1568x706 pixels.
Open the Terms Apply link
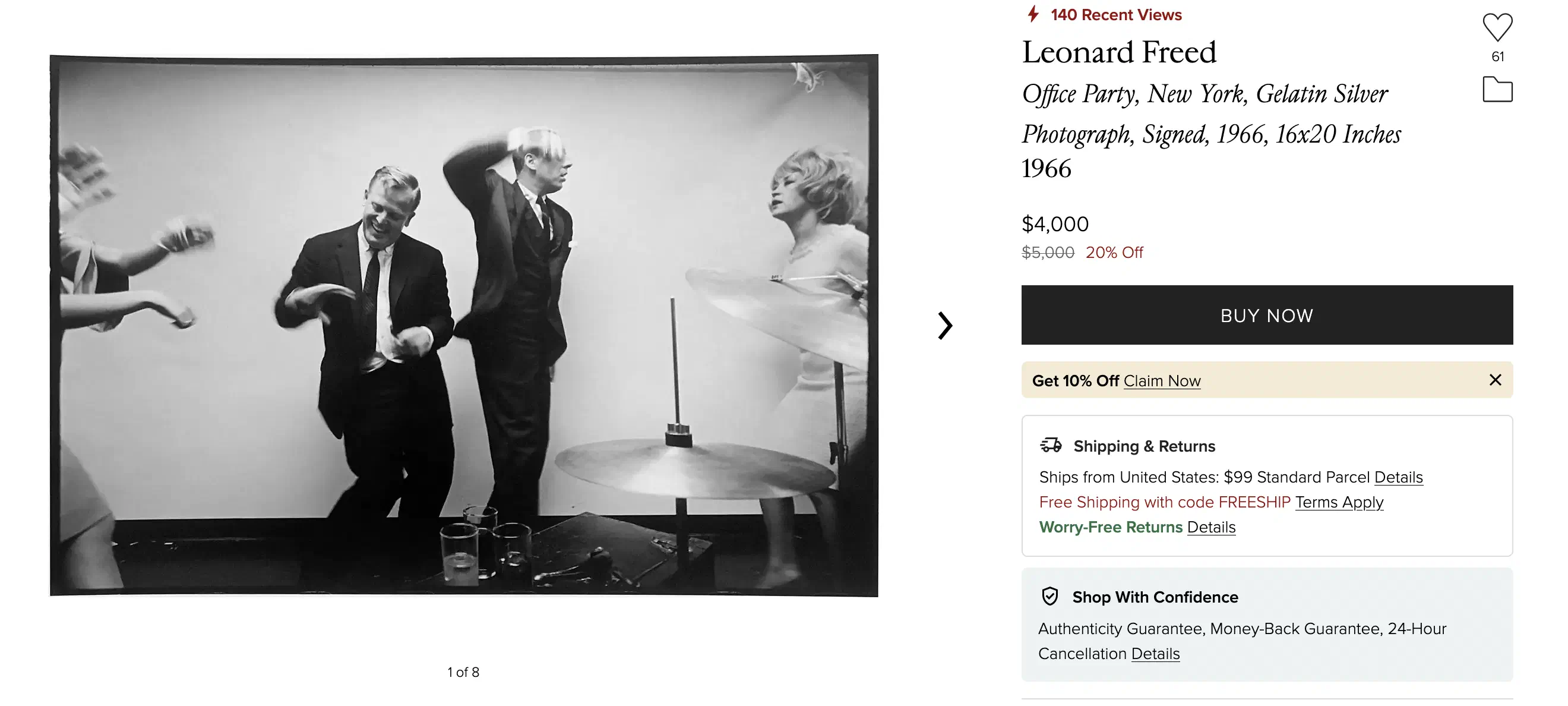tap(1339, 502)
